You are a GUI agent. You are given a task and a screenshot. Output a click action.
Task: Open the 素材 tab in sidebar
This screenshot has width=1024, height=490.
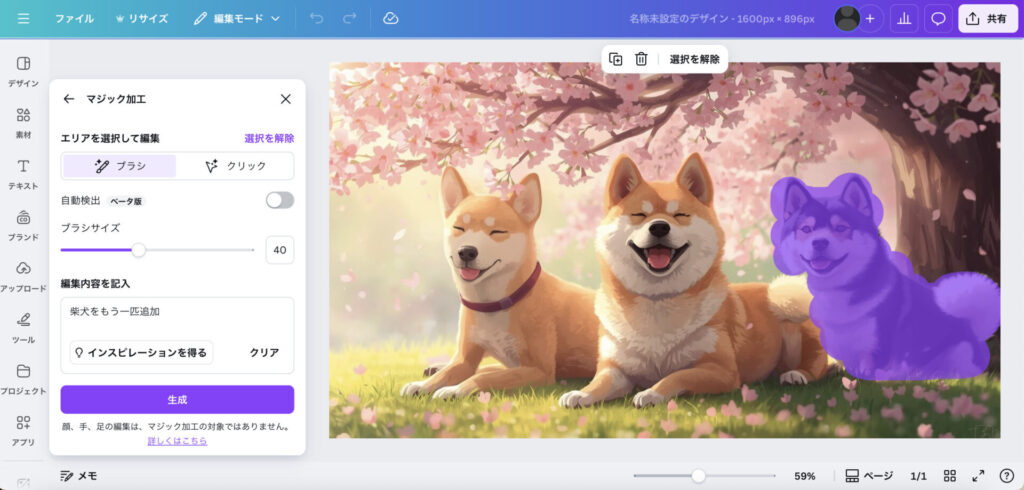[23, 123]
